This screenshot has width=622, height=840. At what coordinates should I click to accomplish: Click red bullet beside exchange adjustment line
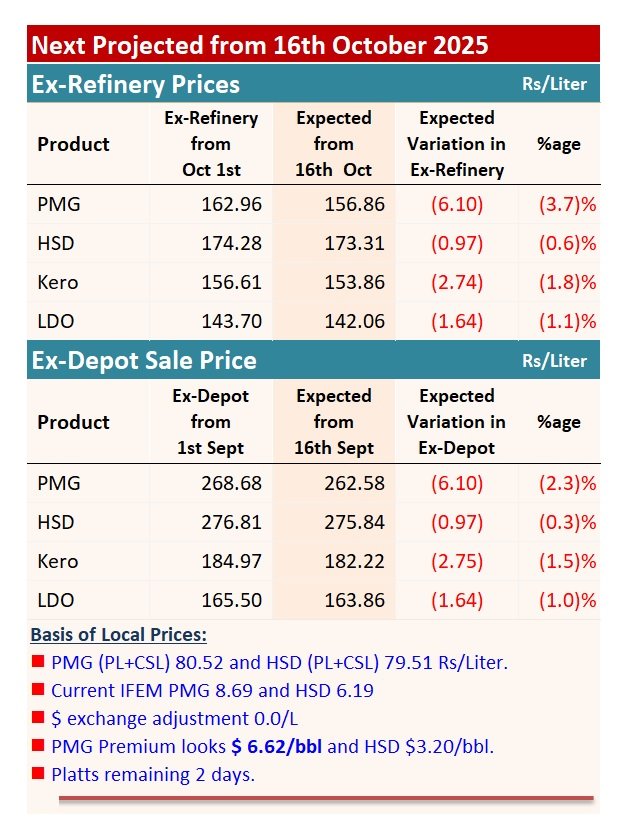(38, 717)
